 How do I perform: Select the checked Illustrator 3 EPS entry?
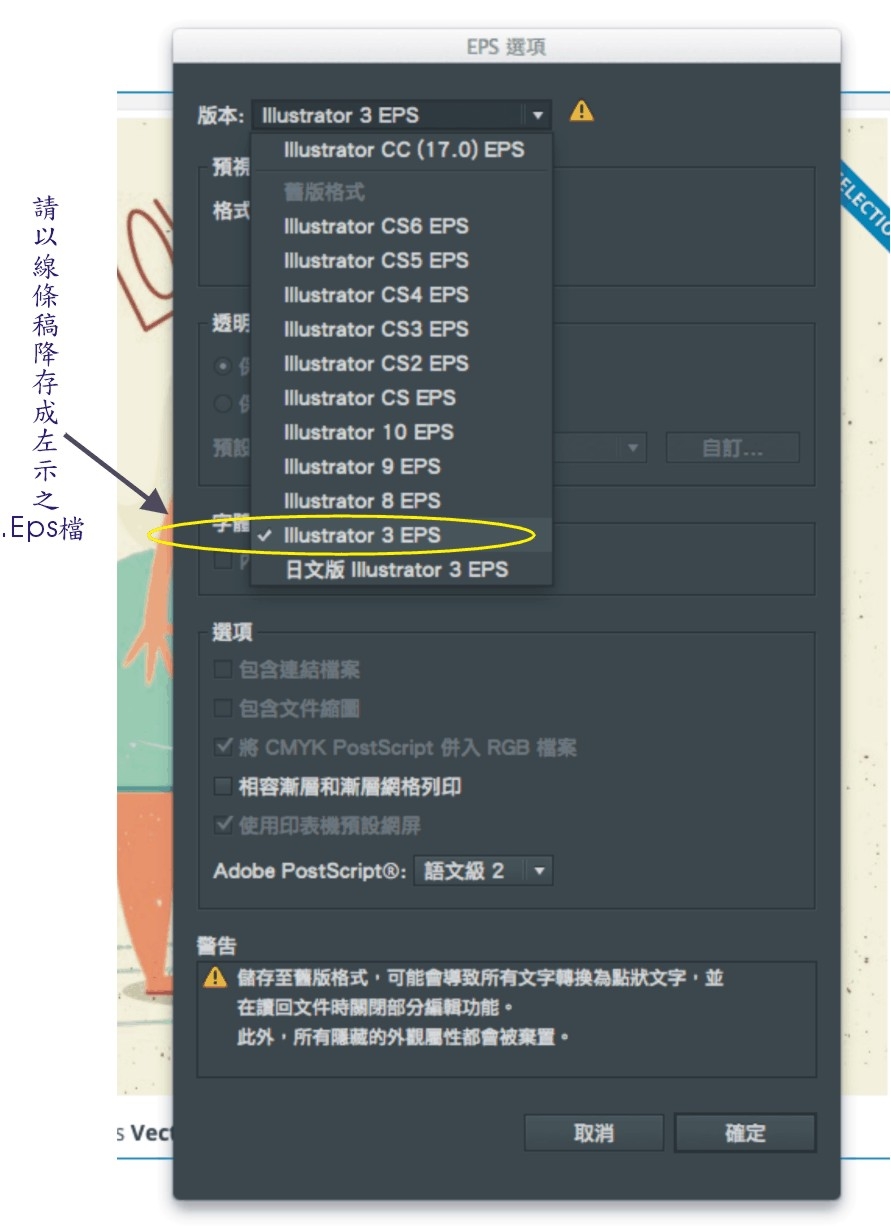click(362, 535)
